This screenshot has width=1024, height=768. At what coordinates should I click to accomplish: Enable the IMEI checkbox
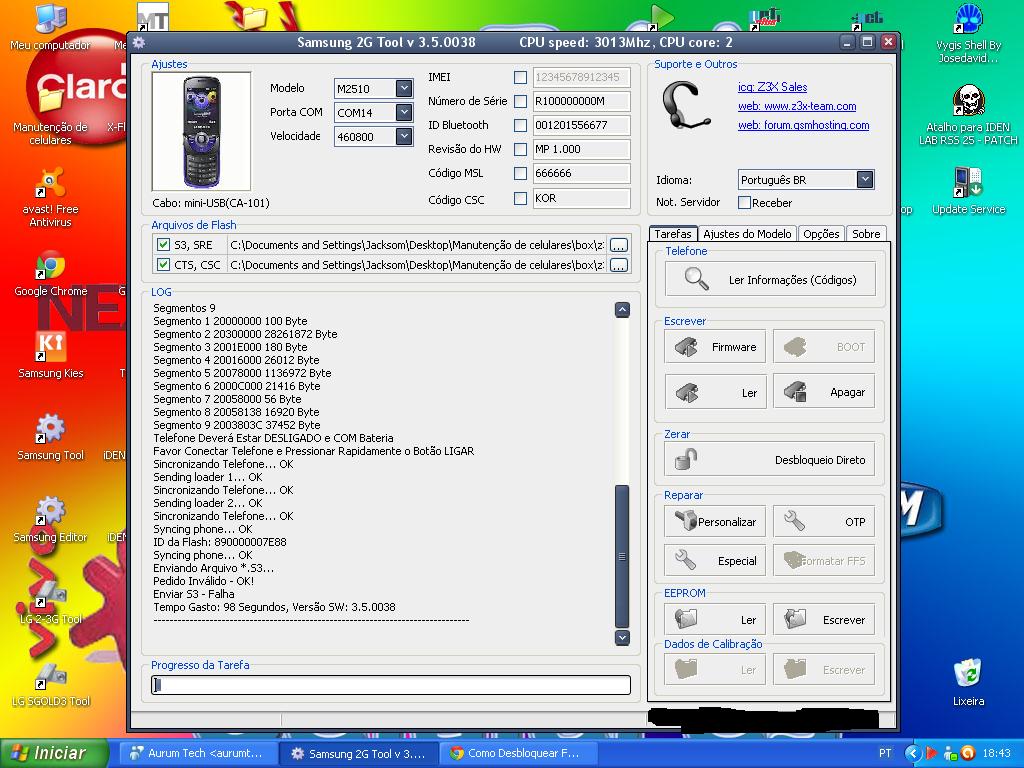click(x=520, y=78)
